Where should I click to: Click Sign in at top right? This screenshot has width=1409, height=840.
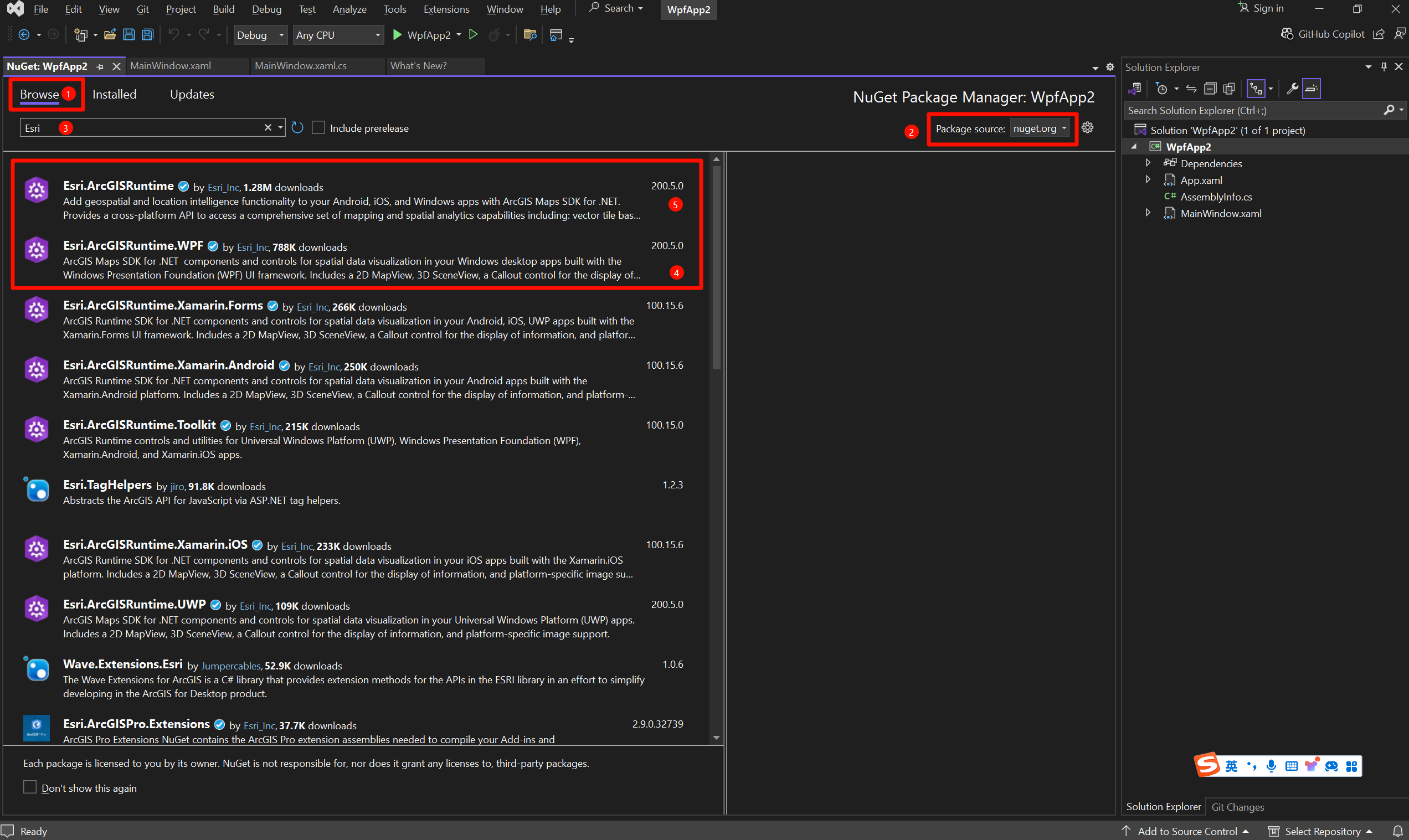point(1261,8)
